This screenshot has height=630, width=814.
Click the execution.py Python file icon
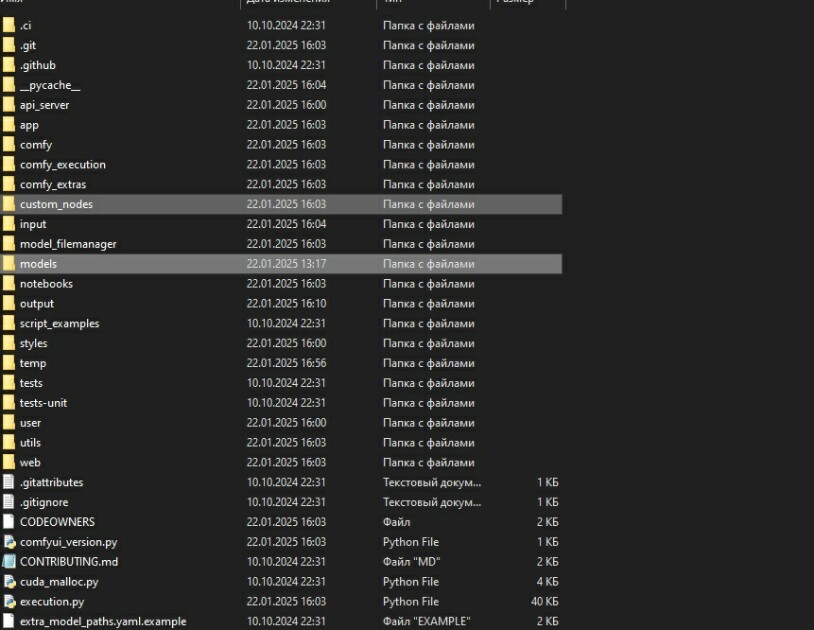point(9,601)
